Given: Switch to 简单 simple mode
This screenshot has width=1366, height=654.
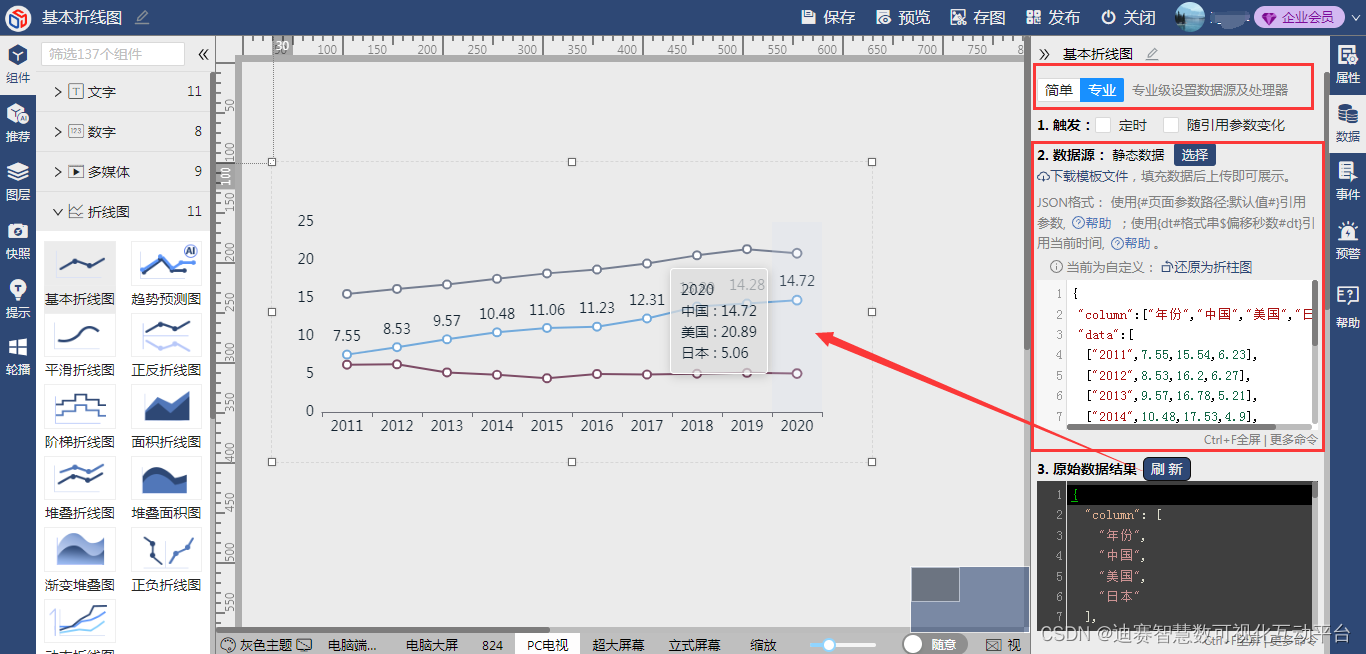Looking at the screenshot, I should (1059, 90).
